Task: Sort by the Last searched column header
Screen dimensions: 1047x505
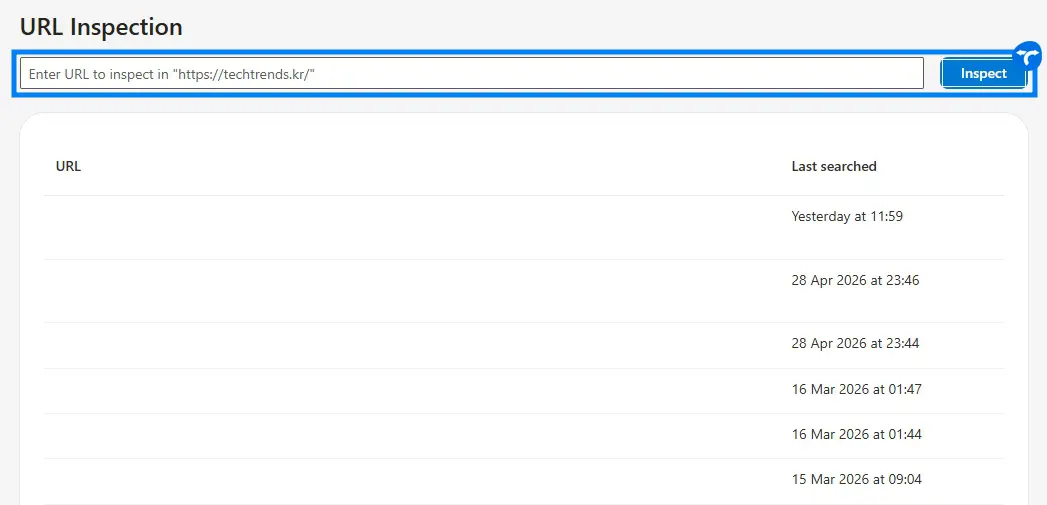Action: pyautogui.click(x=833, y=166)
